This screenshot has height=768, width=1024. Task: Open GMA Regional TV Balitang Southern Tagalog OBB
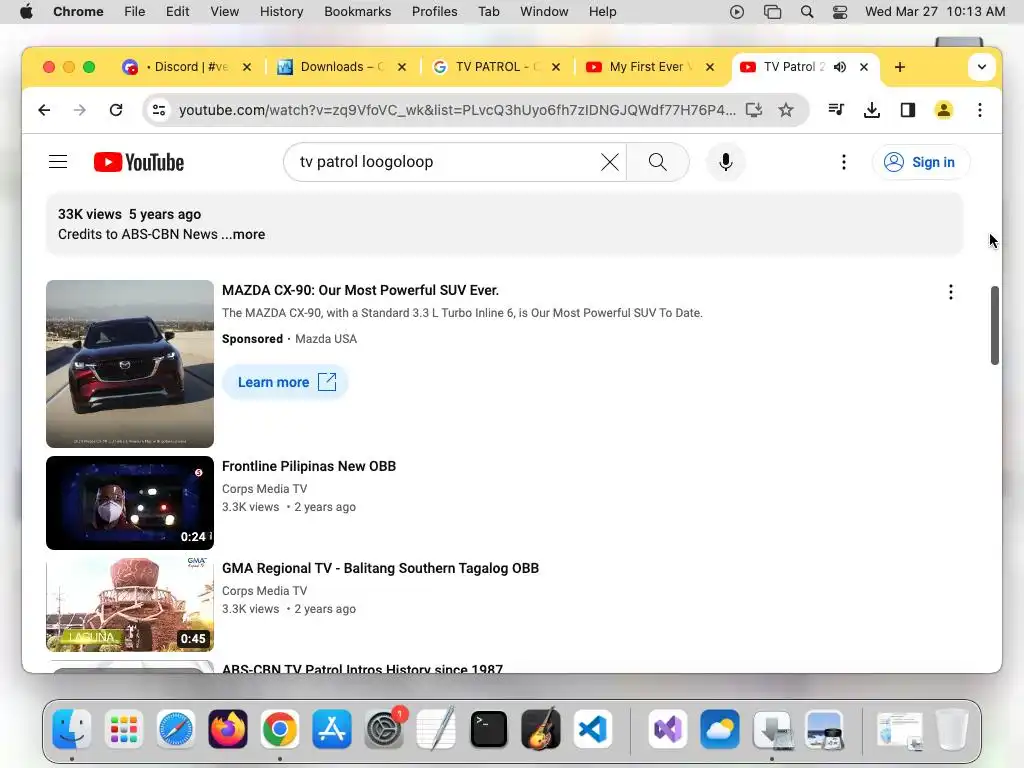pyautogui.click(x=380, y=568)
